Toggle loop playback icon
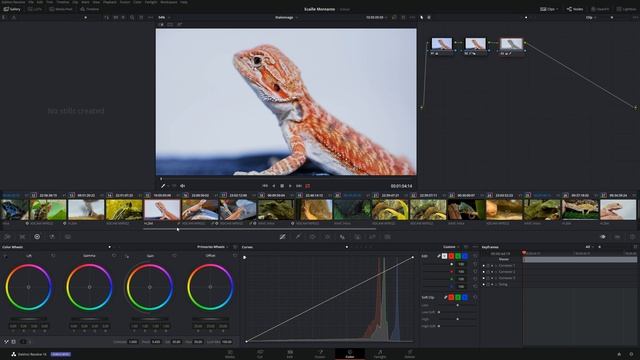640x360 pixels. tap(308, 186)
